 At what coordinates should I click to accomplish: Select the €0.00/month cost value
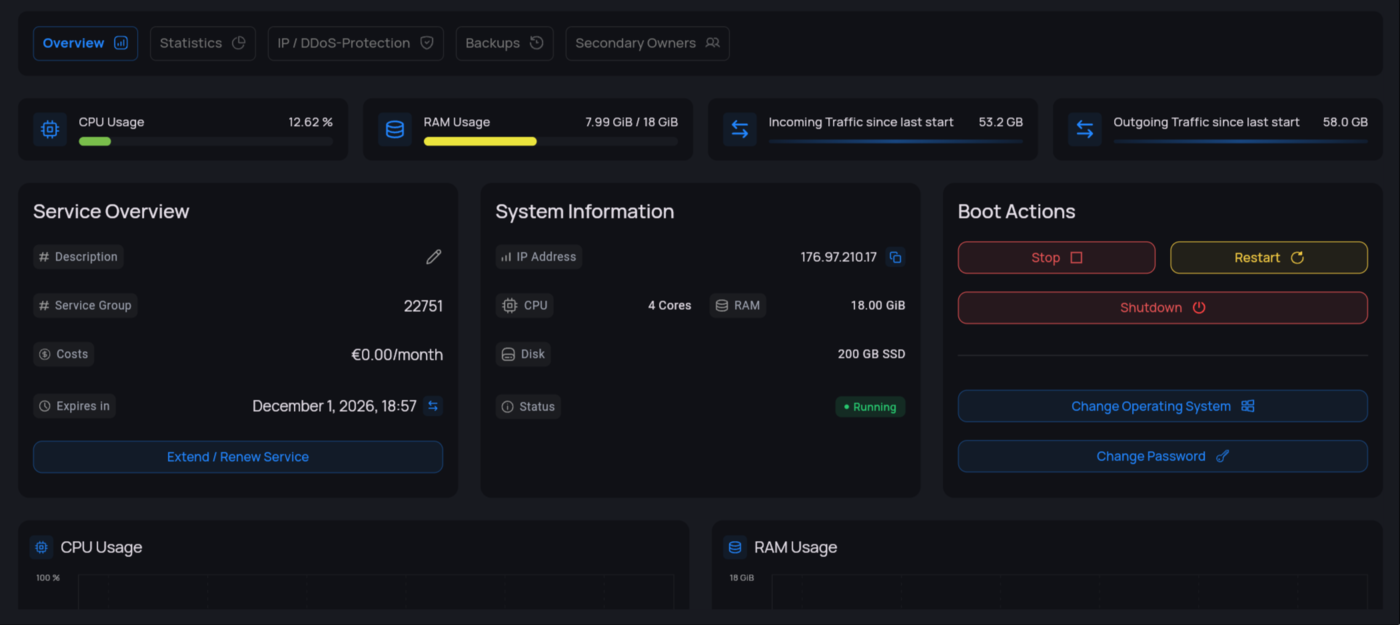[397, 354]
